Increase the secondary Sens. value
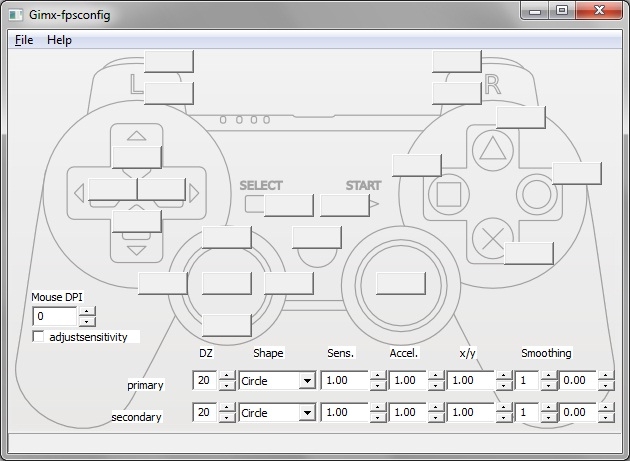The image size is (630, 461). tap(378, 408)
